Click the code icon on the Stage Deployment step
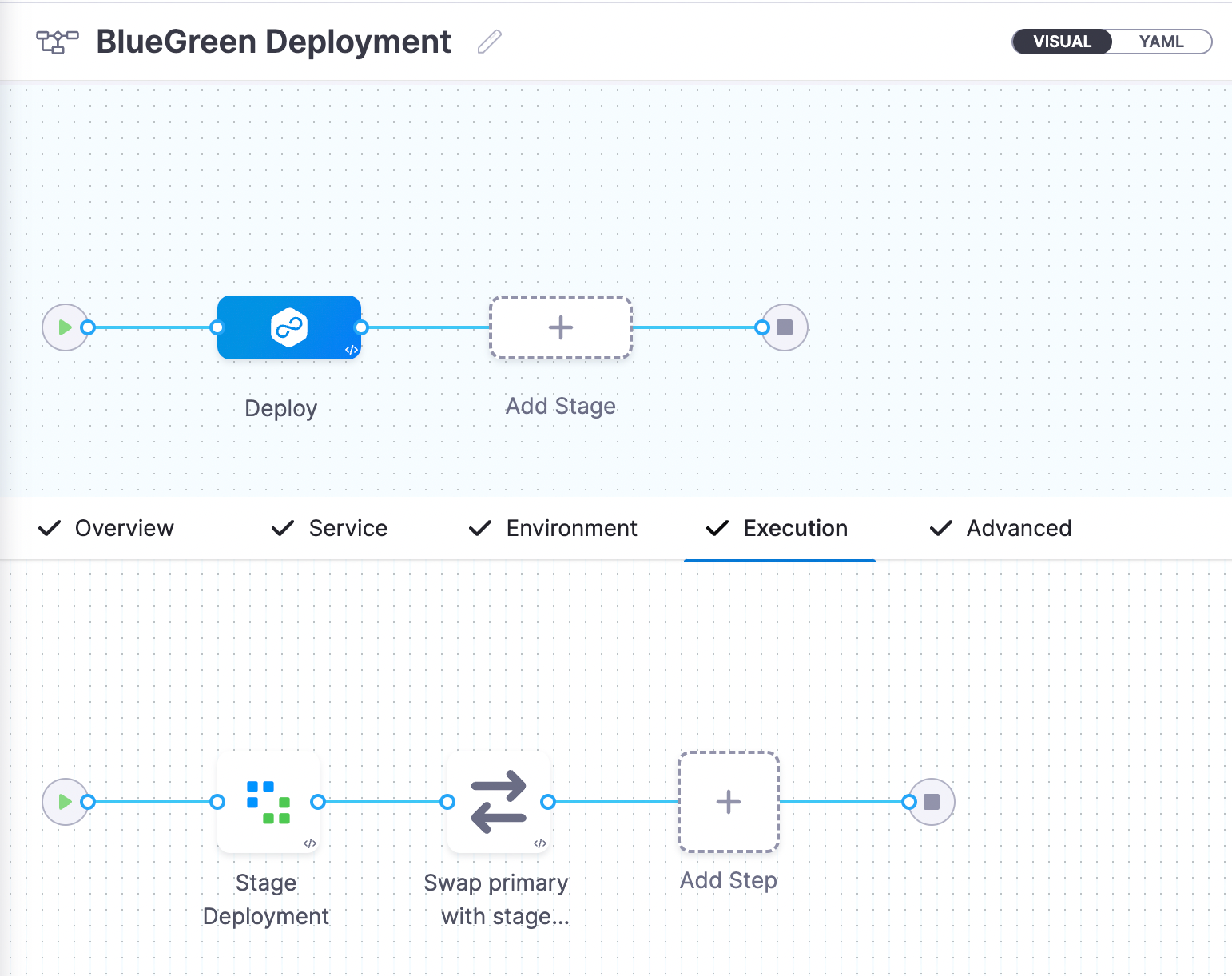This screenshot has width=1232, height=976. 310,843
